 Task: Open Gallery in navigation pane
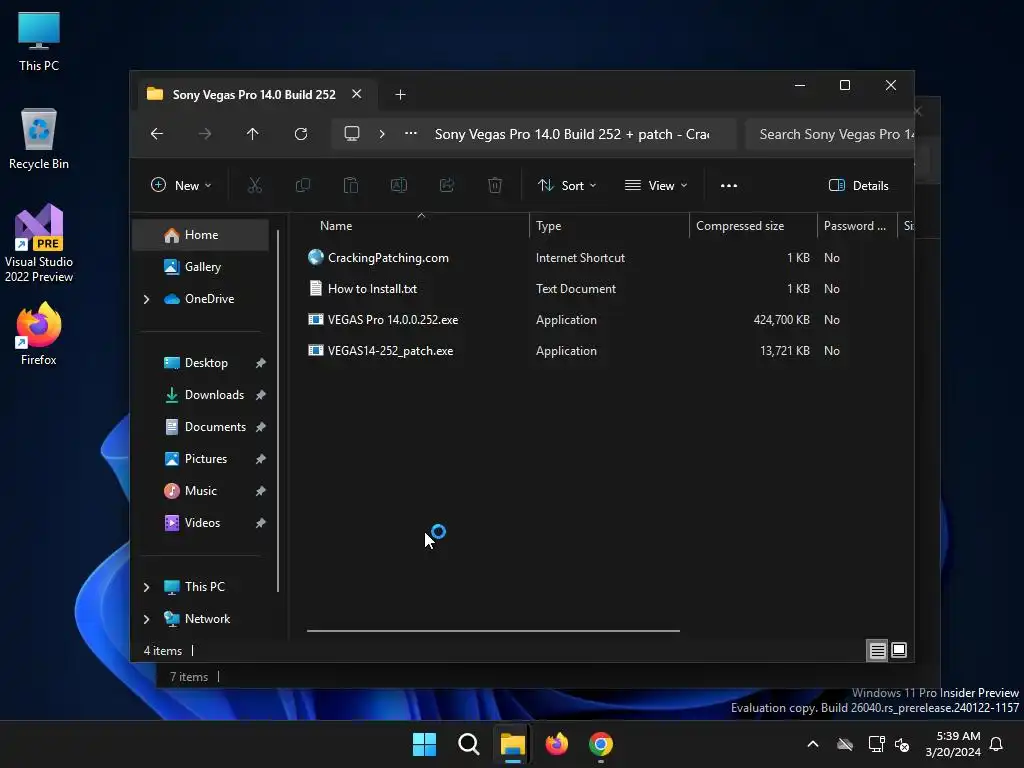[200, 266]
